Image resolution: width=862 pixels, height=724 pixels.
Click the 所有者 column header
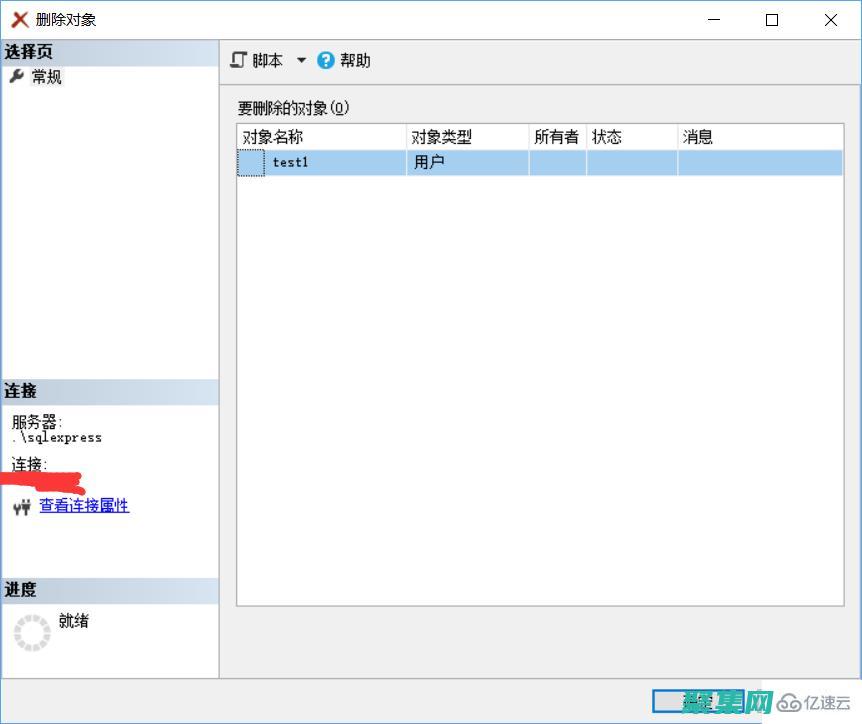point(556,137)
